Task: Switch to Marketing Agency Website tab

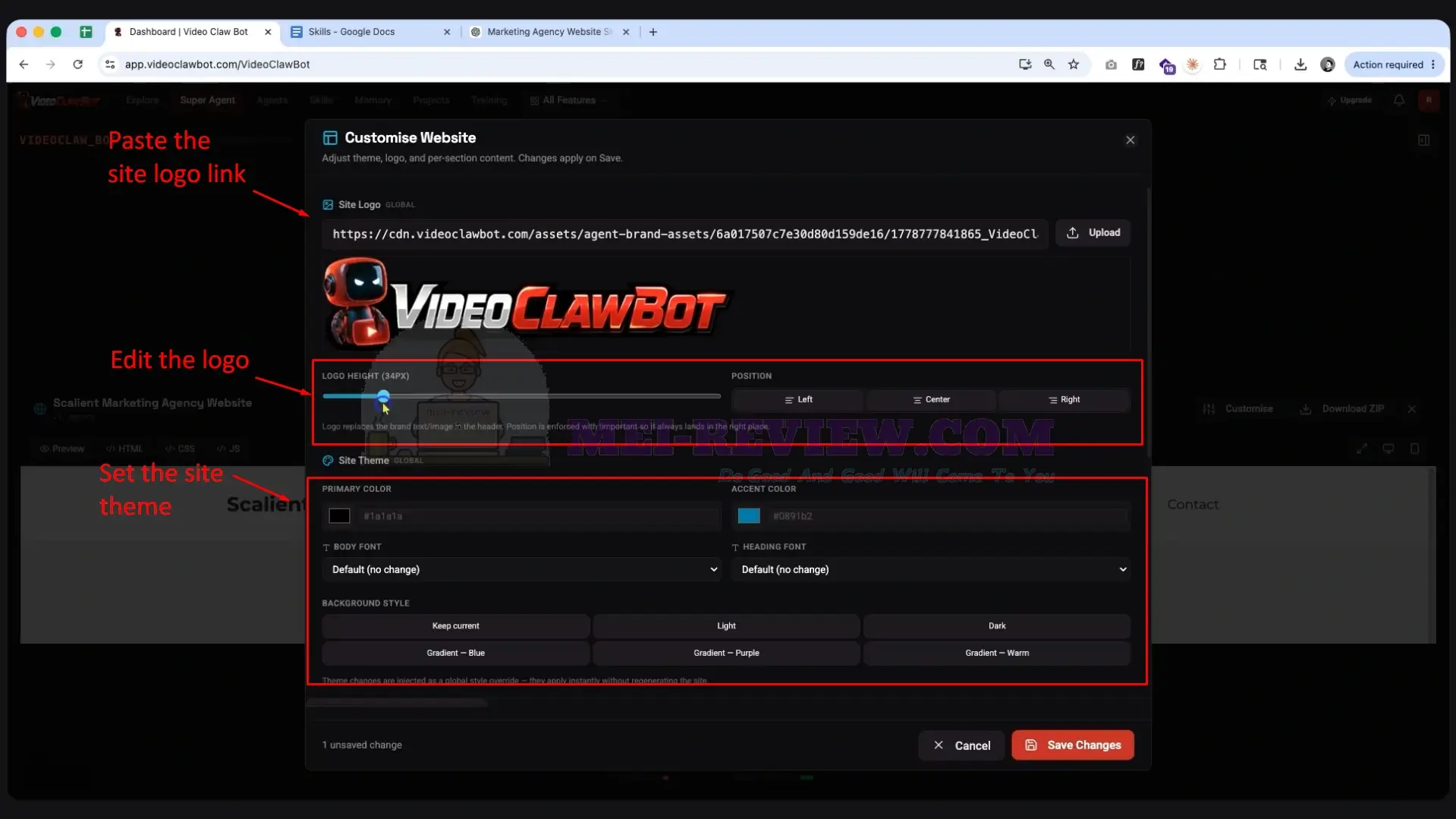Action: pos(549,32)
